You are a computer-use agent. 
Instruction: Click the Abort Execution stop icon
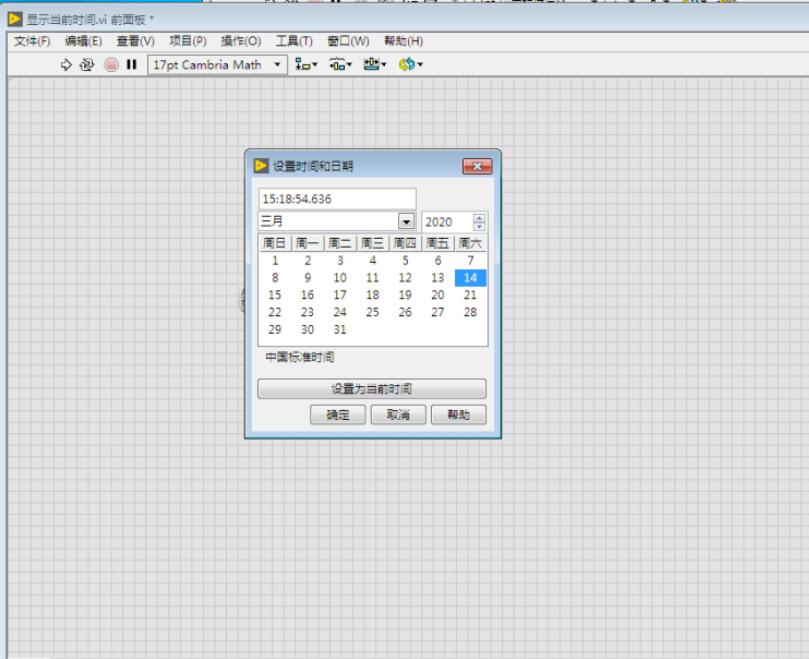click(111, 65)
